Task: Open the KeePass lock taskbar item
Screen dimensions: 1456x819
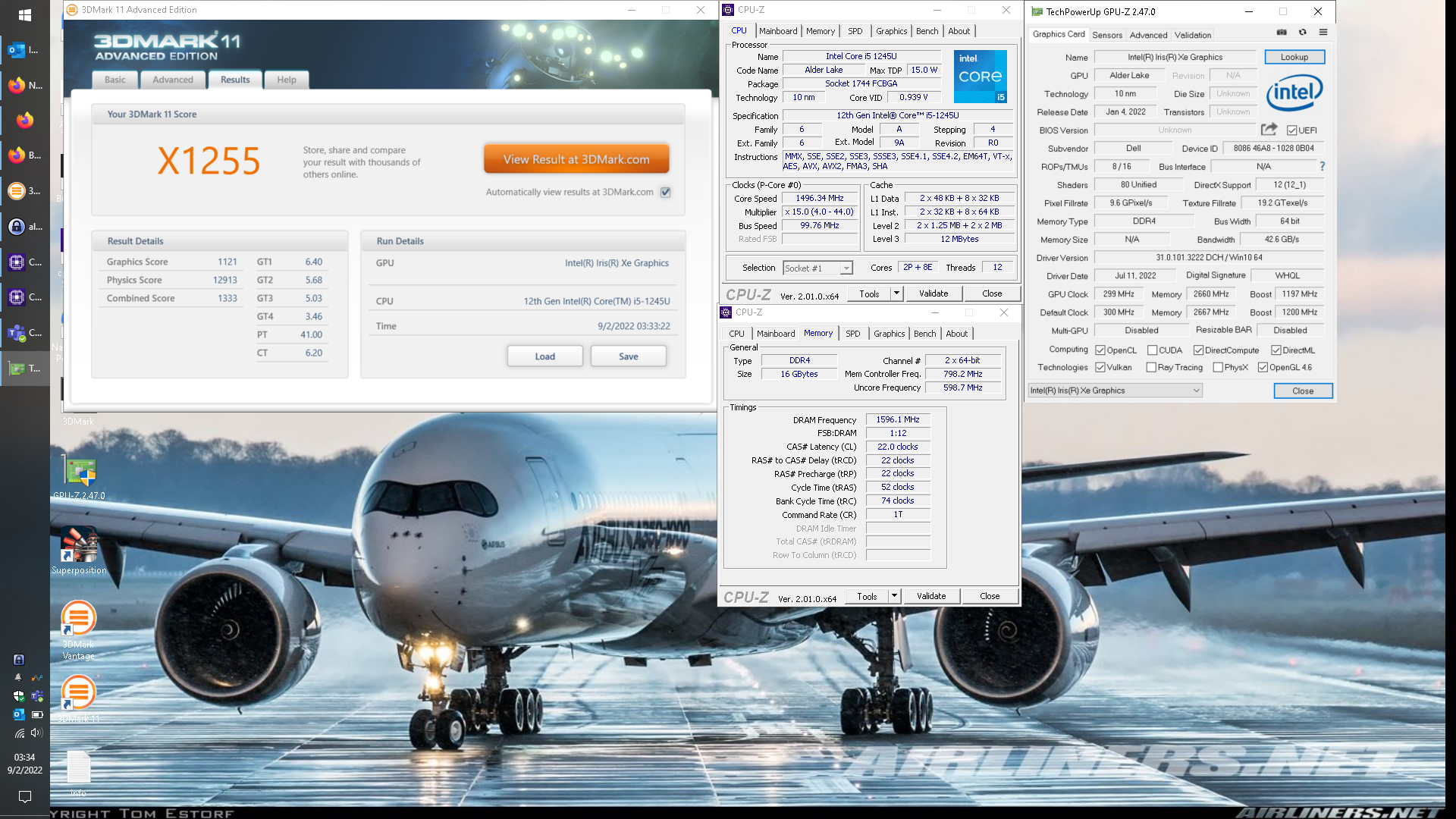Action: [24, 227]
